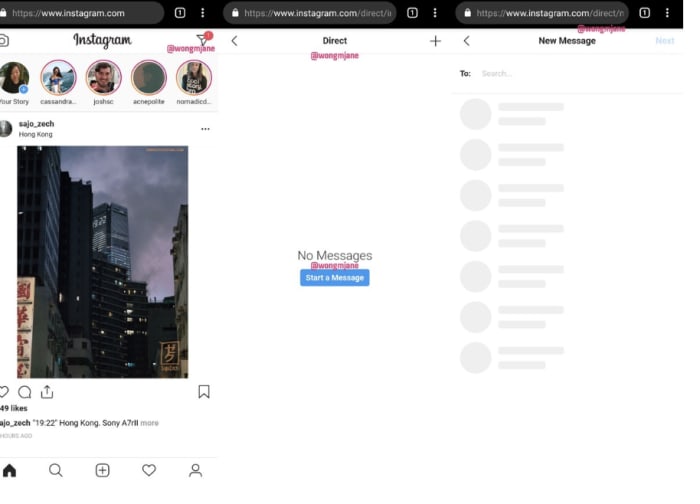Go back from the Direct screen
This screenshot has height=504, width=700.
tap(234, 41)
